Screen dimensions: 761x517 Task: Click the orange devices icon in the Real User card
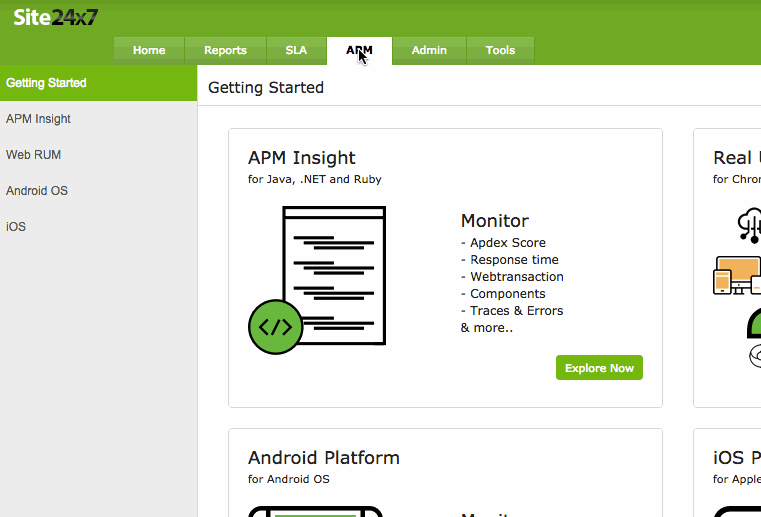coord(738,275)
